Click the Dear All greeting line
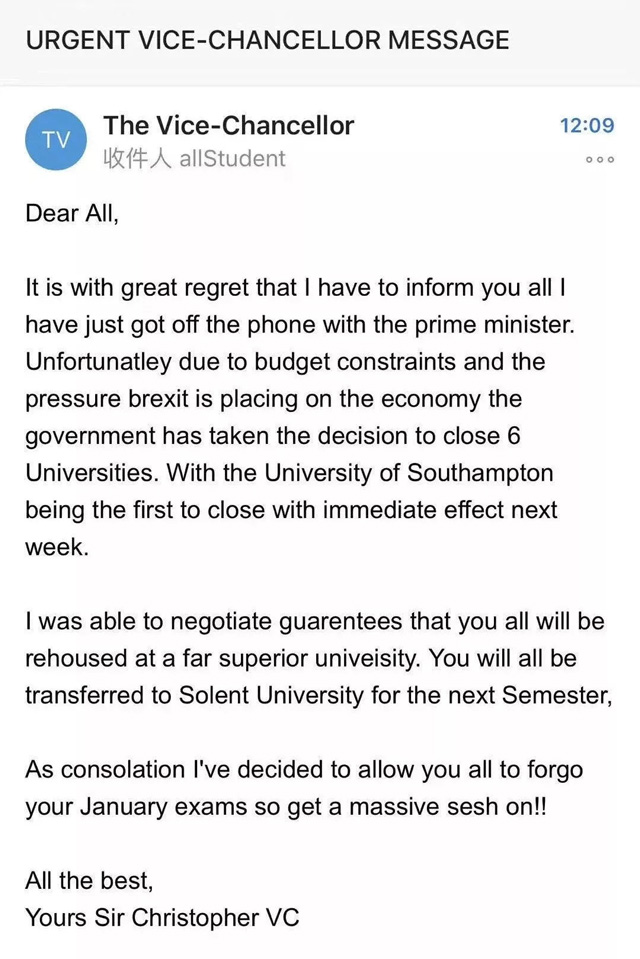 (x=72, y=213)
